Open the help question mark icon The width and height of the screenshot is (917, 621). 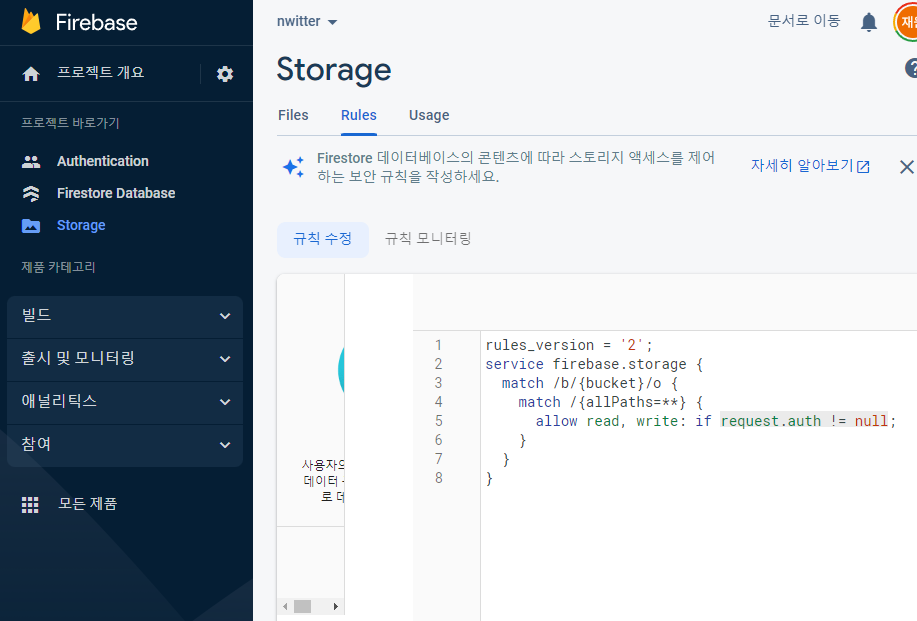[x=911, y=68]
